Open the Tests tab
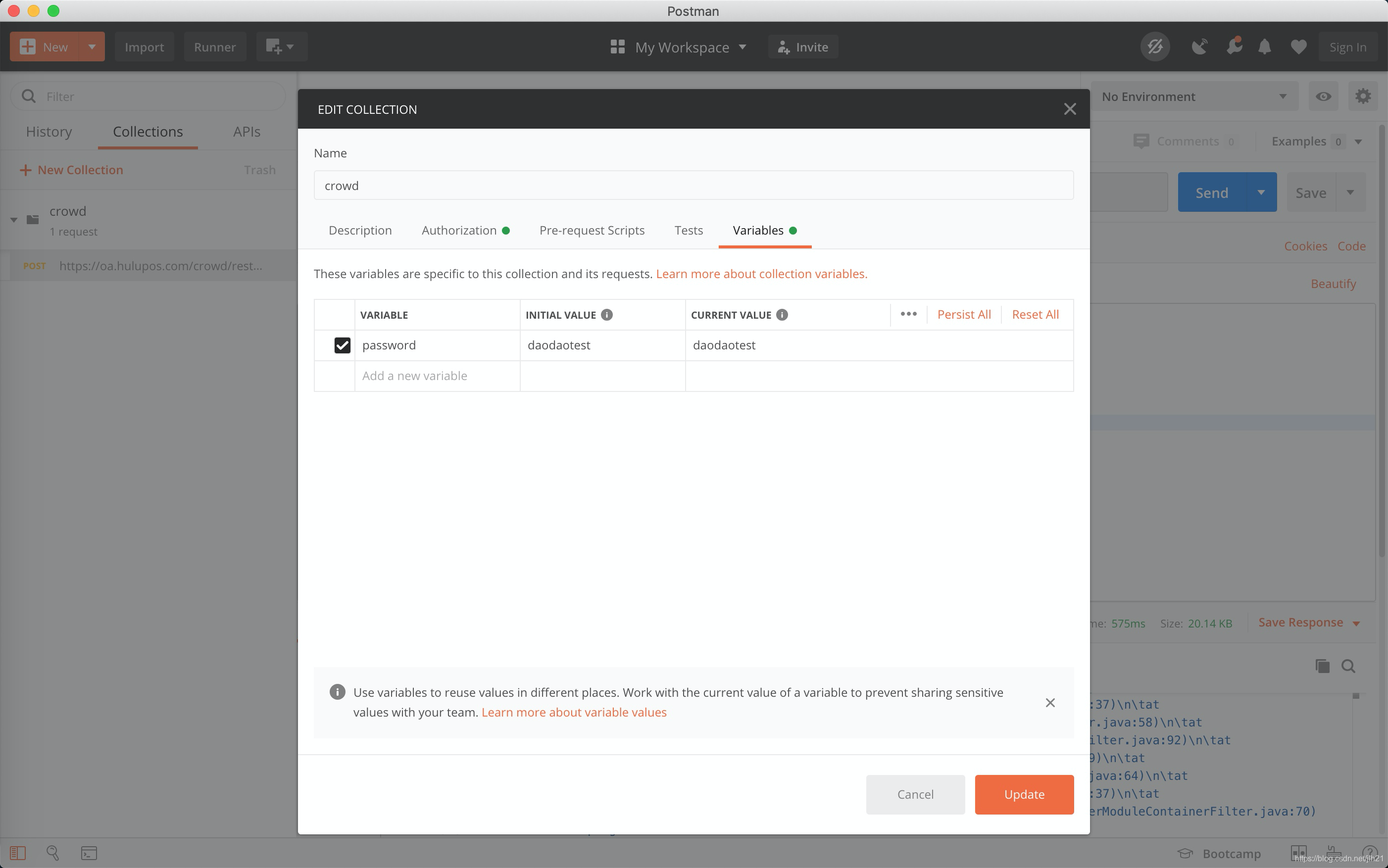The height and width of the screenshot is (868, 1388). click(689, 230)
